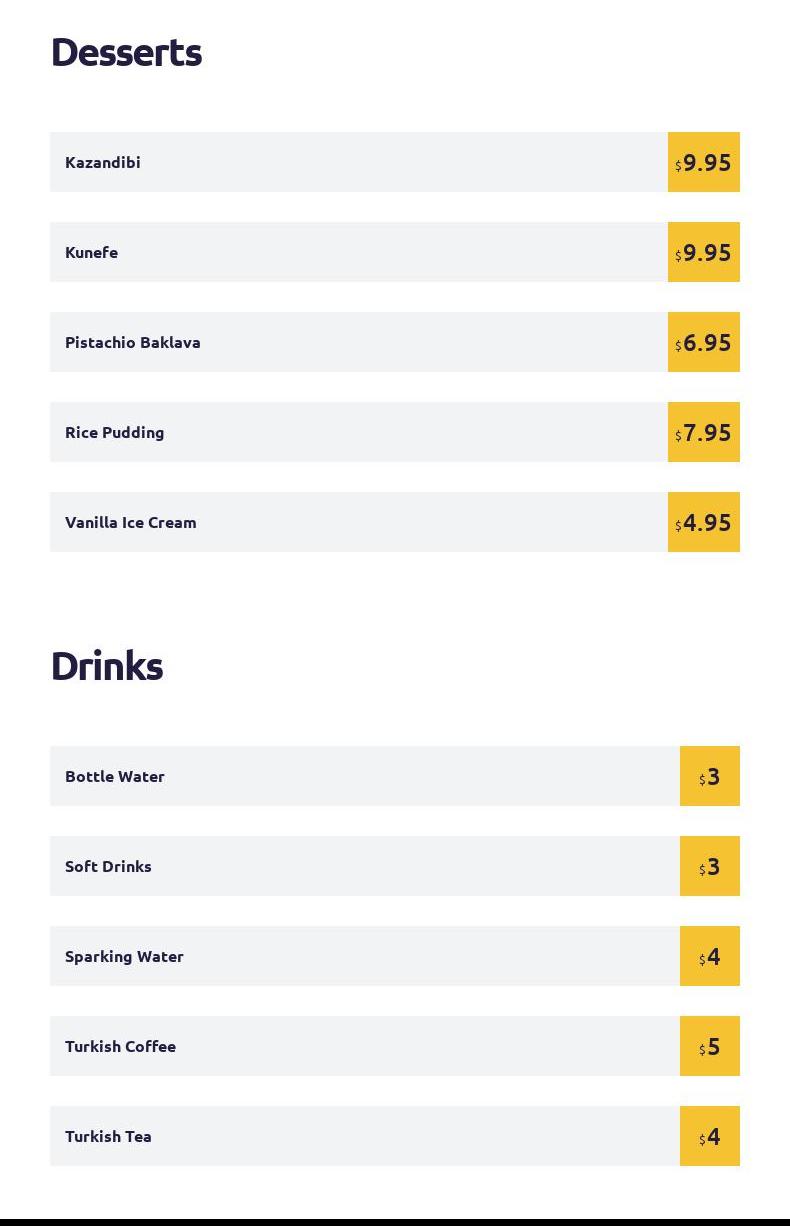Tap the $6.95 Pistachio Baklava price
This screenshot has height=1226, width=790.
(x=704, y=342)
